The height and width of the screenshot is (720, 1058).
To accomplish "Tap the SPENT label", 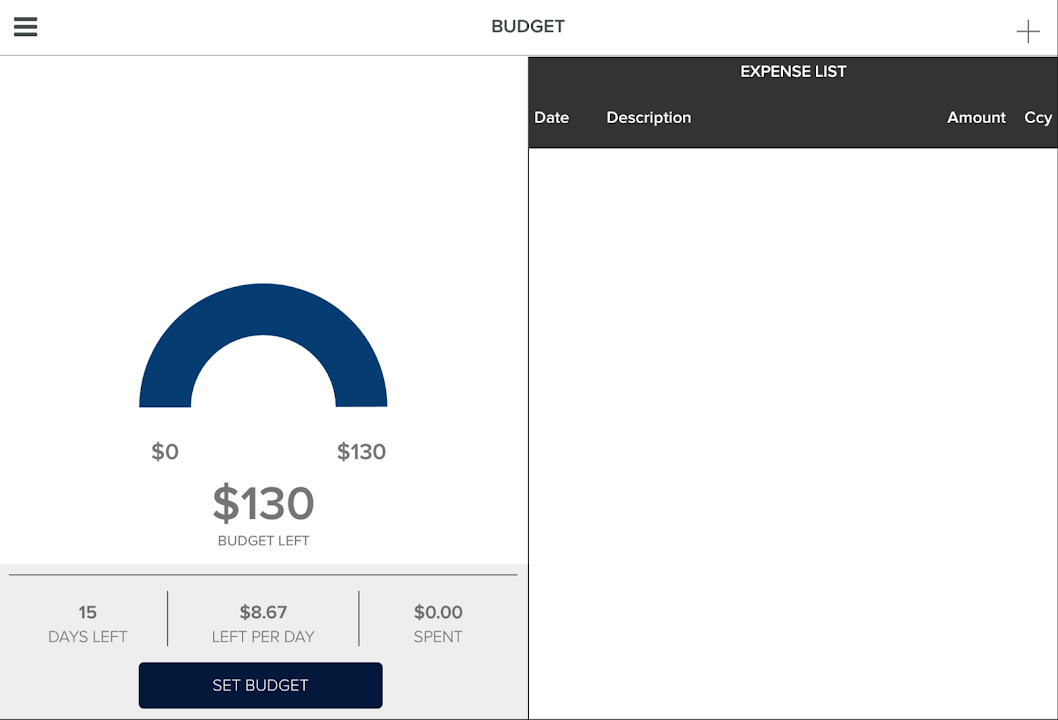I will point(438,637).
